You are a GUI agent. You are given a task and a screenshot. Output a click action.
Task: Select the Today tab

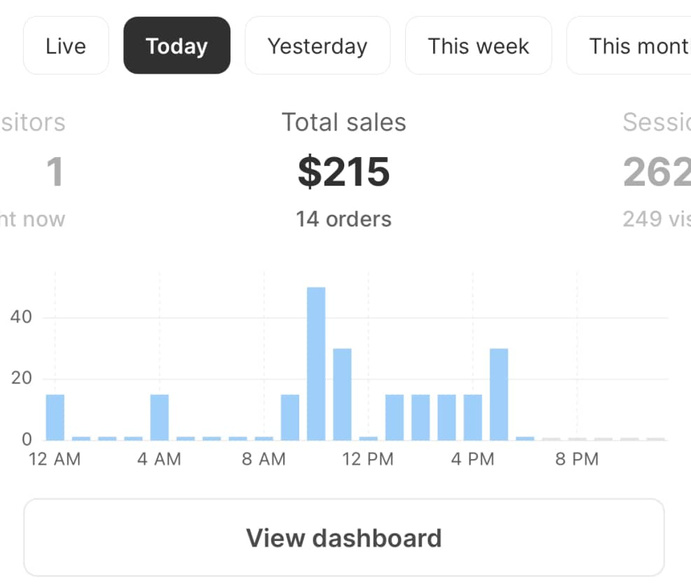click(x=177, y=46)
